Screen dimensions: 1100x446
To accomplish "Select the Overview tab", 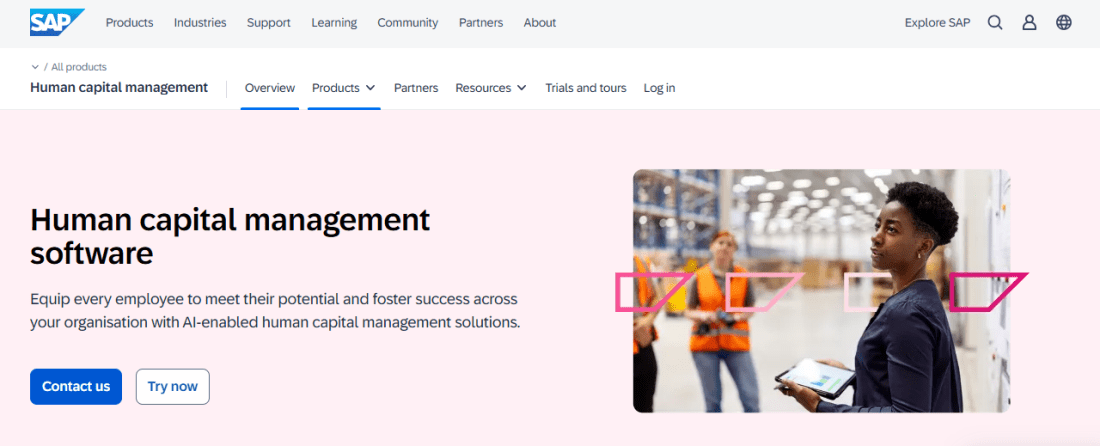I will [x=270, y=88].
